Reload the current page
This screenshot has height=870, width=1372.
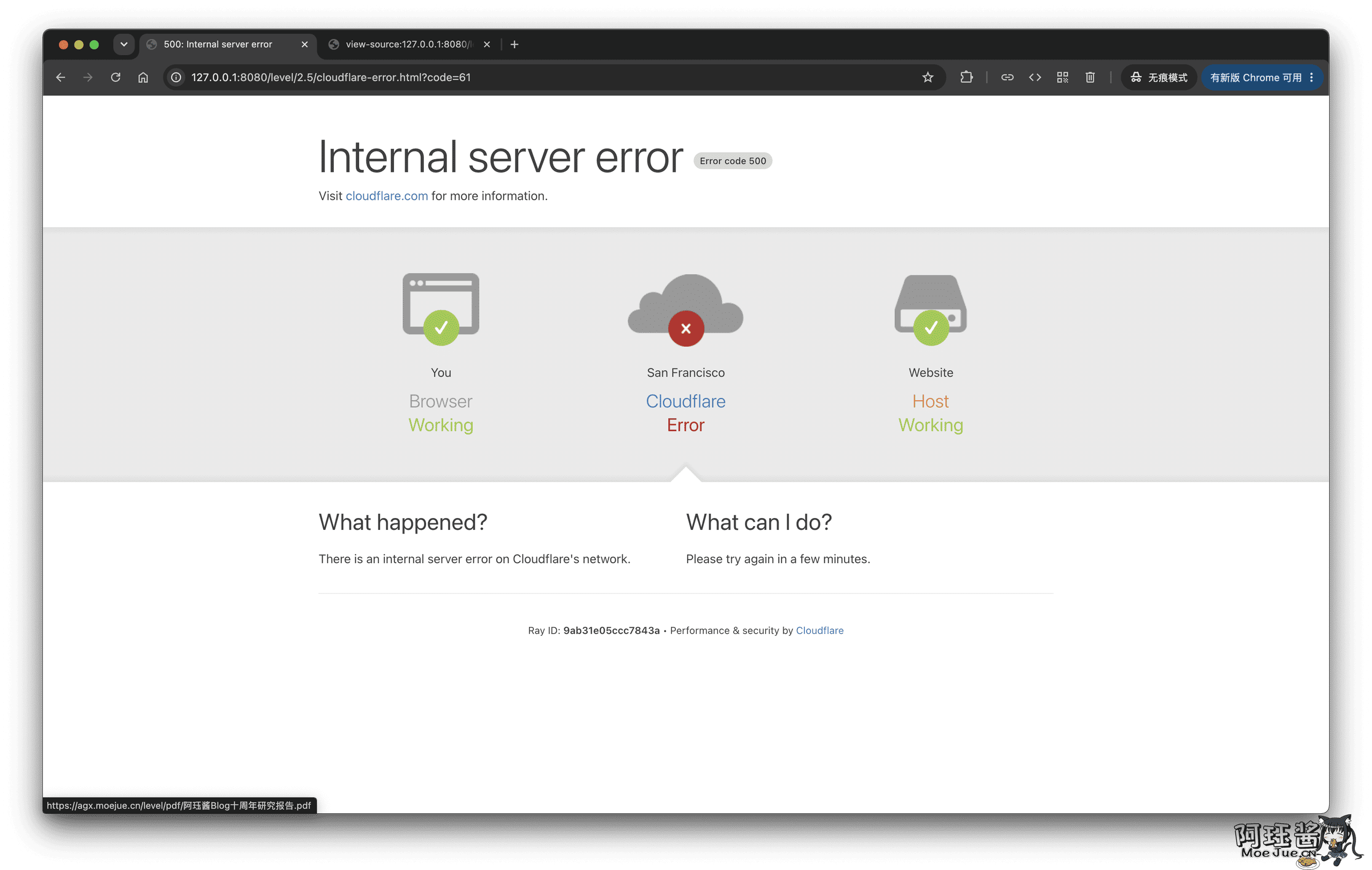click(116, 78)
